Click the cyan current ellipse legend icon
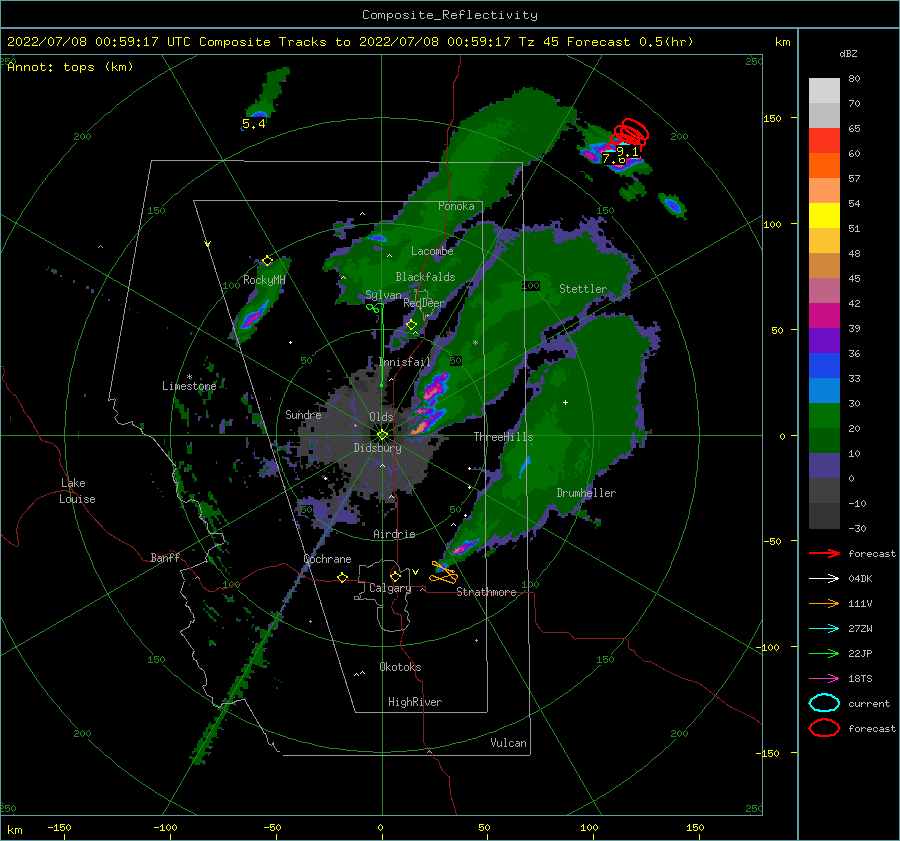Screen dimensions: 900x841 click(x=824, y=703)
